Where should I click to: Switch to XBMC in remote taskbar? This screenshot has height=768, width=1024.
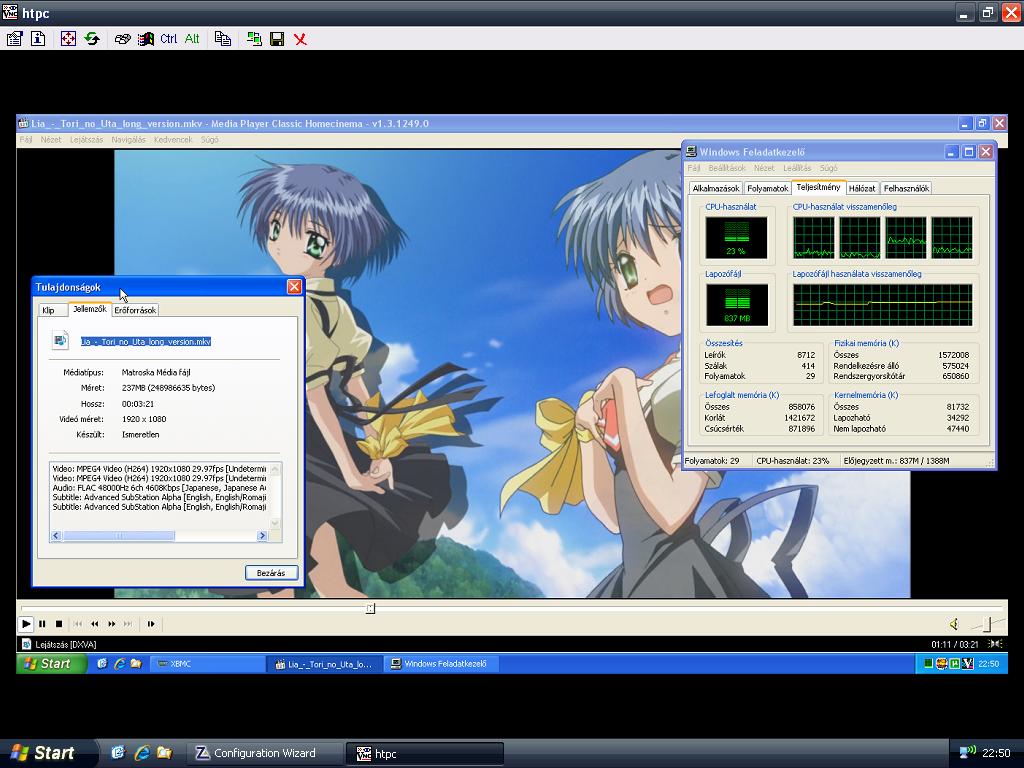(x=208, y=664)
